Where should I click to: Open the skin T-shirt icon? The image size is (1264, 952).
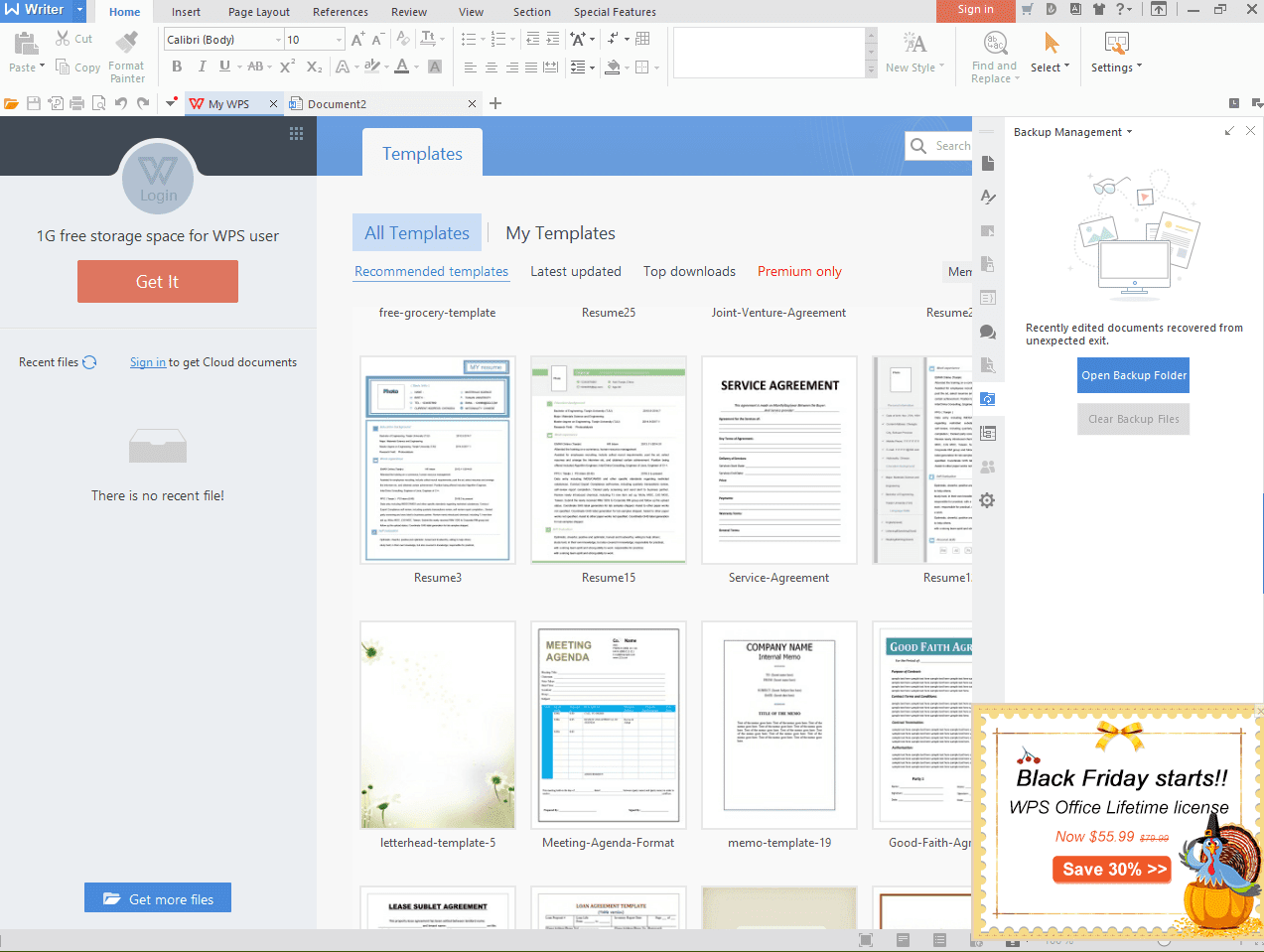[1099, 10]
